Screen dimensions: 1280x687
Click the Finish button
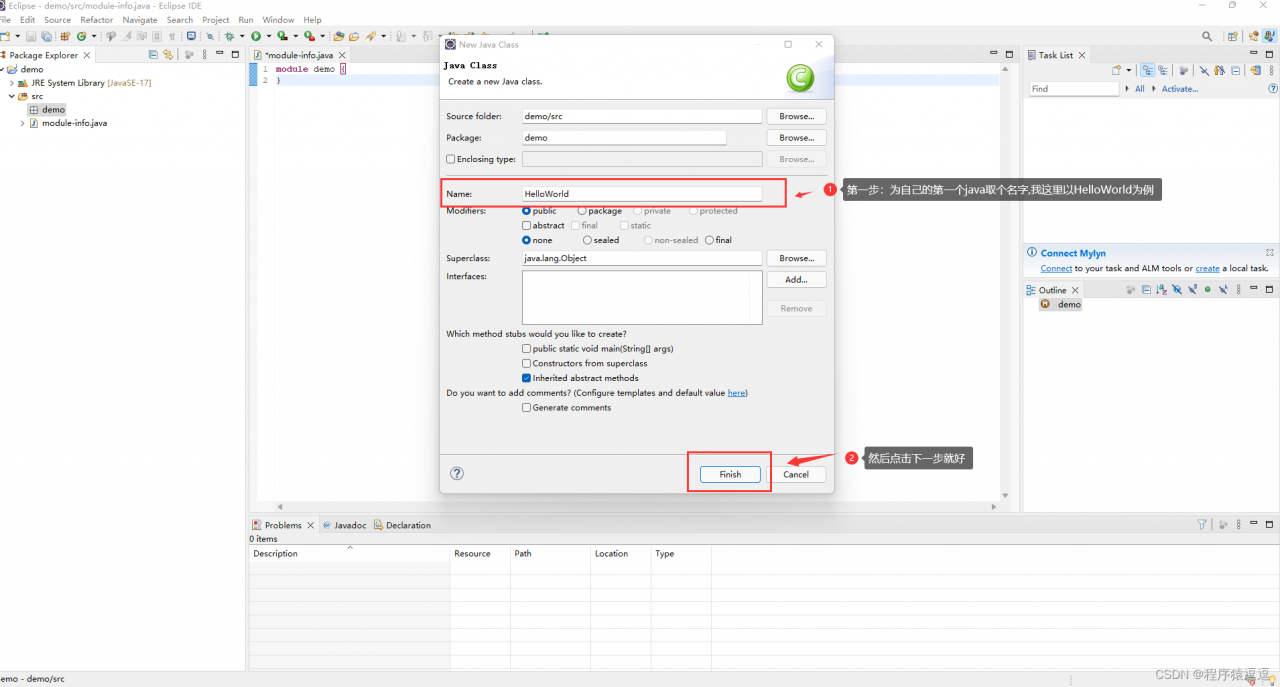coord(730,474)
